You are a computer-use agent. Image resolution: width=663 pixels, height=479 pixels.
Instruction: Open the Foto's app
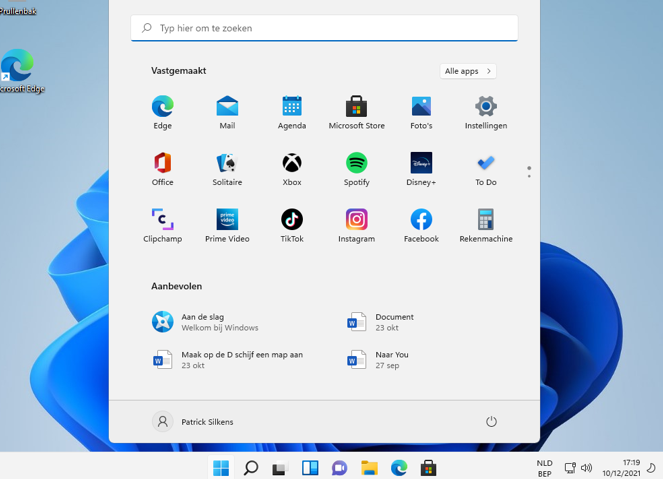[x=421, y=112]
